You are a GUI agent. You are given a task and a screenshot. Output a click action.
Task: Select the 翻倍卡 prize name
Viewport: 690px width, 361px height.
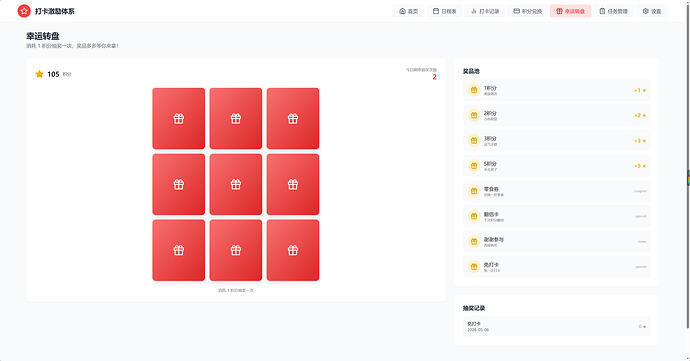pyautogui.click(x=491, y=214)
